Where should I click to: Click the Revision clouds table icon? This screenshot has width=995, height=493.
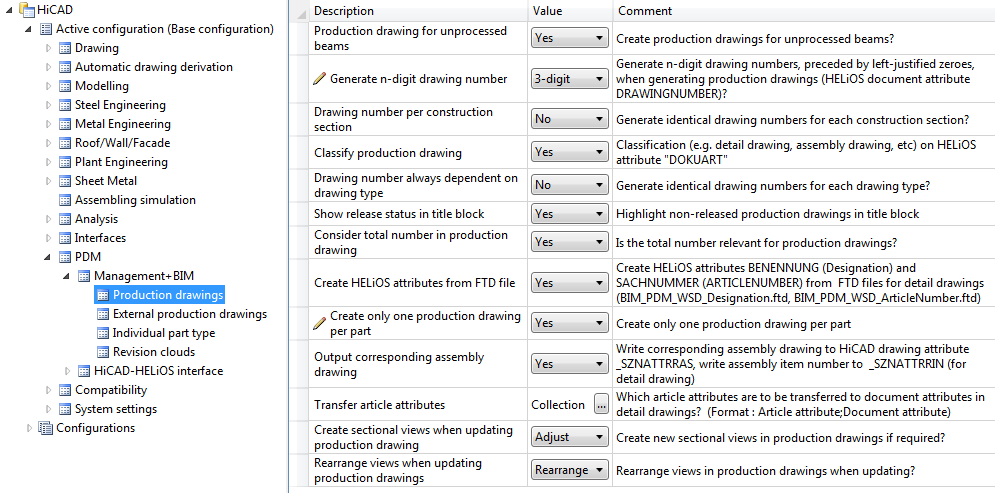click(x=103, y=352)
